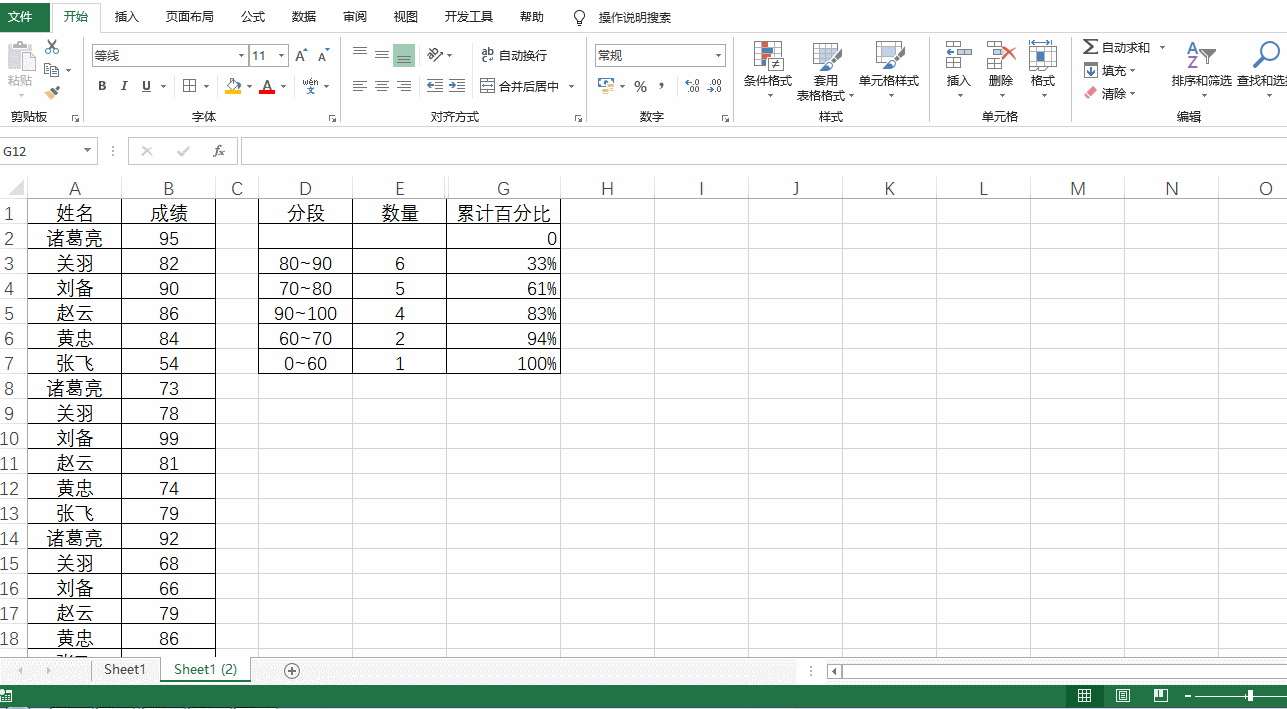
Task: Click 自动求和 AutoSum sigma
Action: pos(1116,47)
